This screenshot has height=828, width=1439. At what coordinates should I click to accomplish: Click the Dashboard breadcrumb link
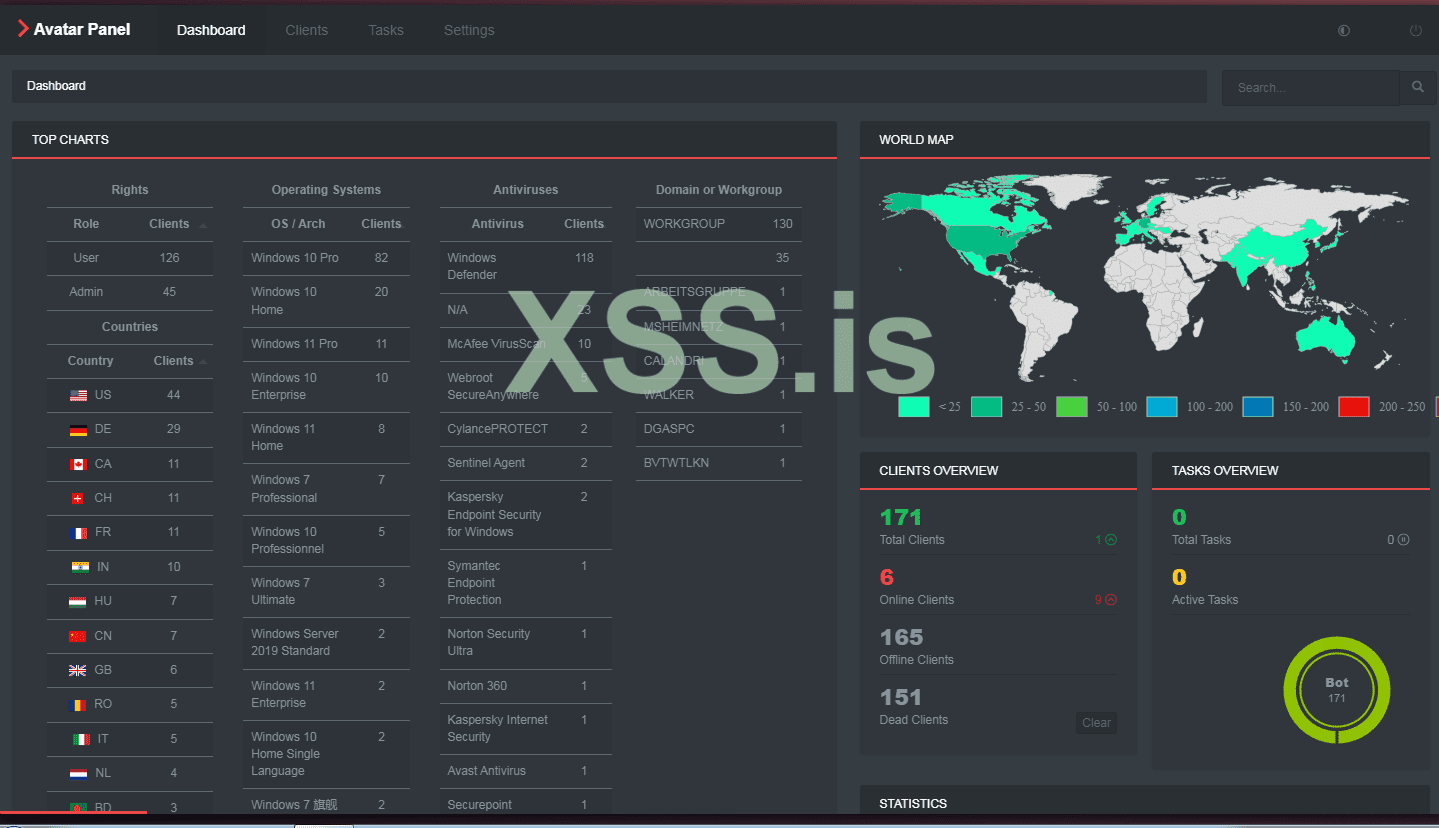pyautogui.click(x=56, y=86)
